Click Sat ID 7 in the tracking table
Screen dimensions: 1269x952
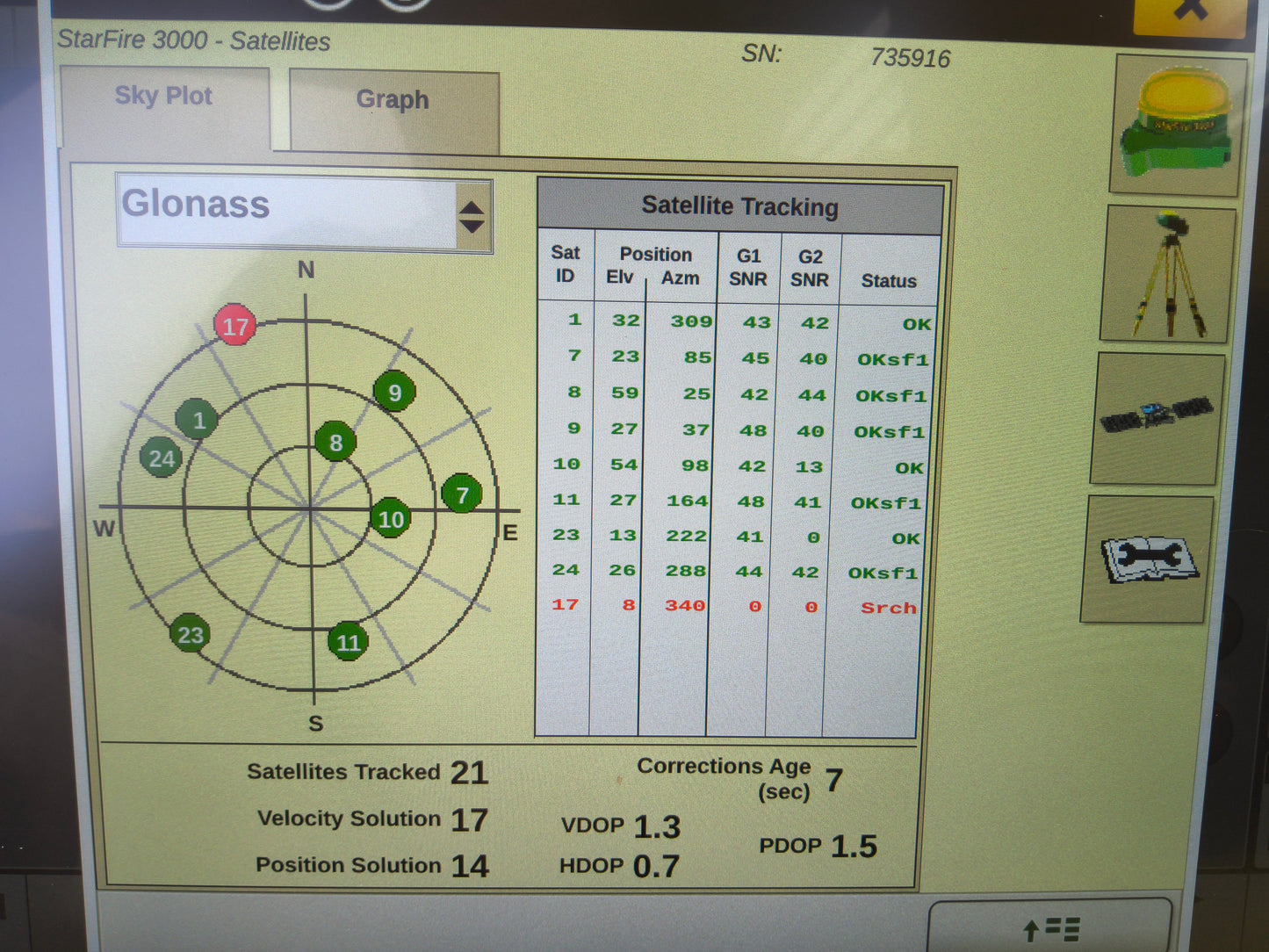(x=574, y=356)
